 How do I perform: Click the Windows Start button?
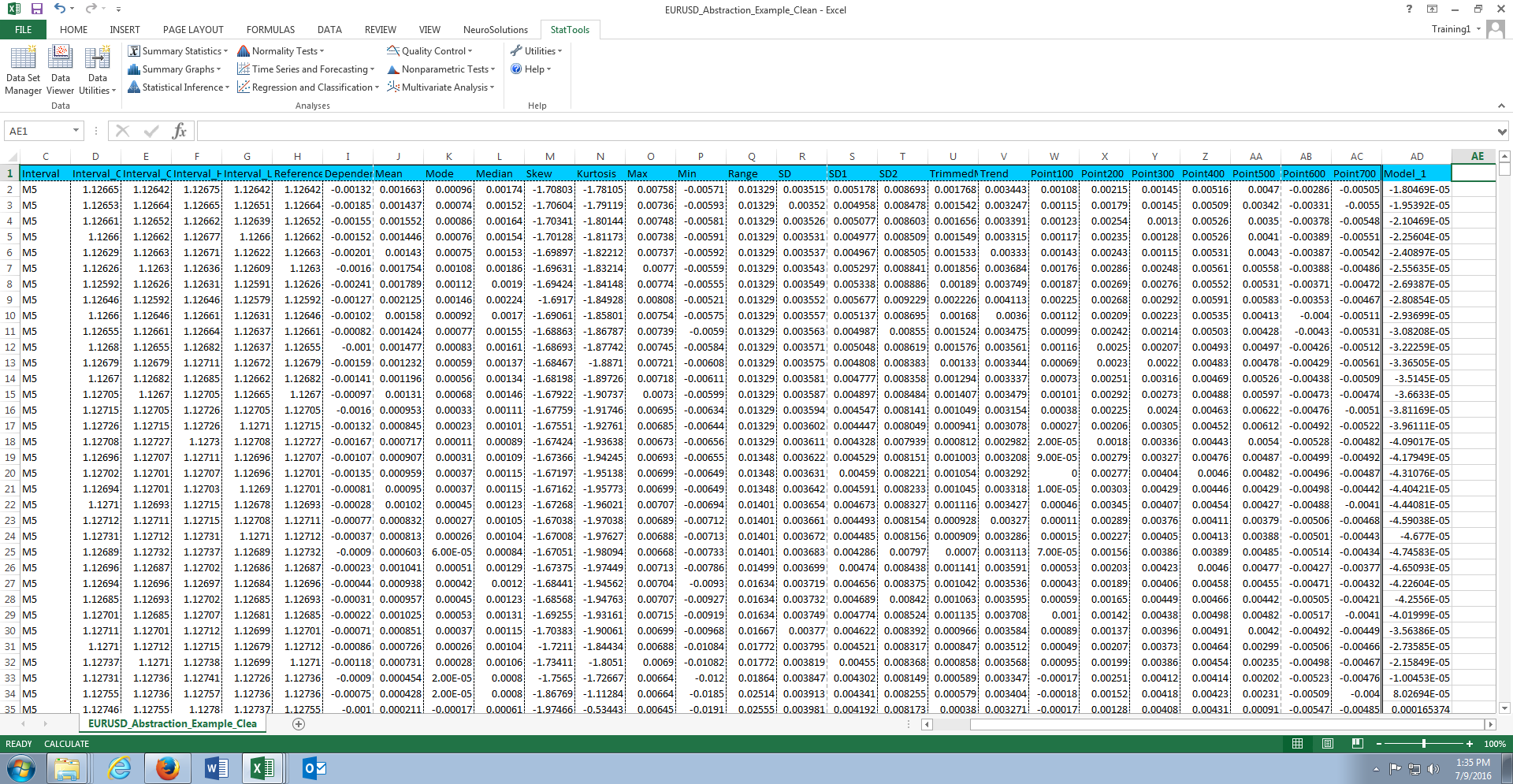tap(21, 768)
